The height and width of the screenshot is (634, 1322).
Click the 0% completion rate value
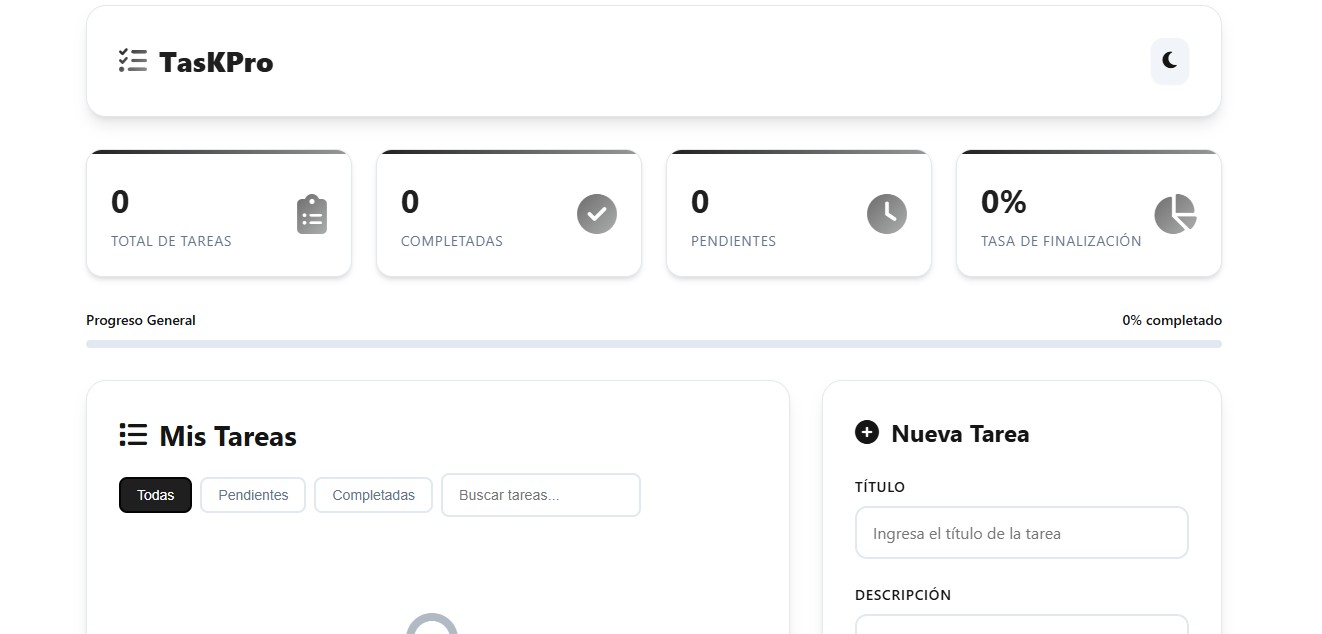pyautogui.click(x=1004, y=202)
